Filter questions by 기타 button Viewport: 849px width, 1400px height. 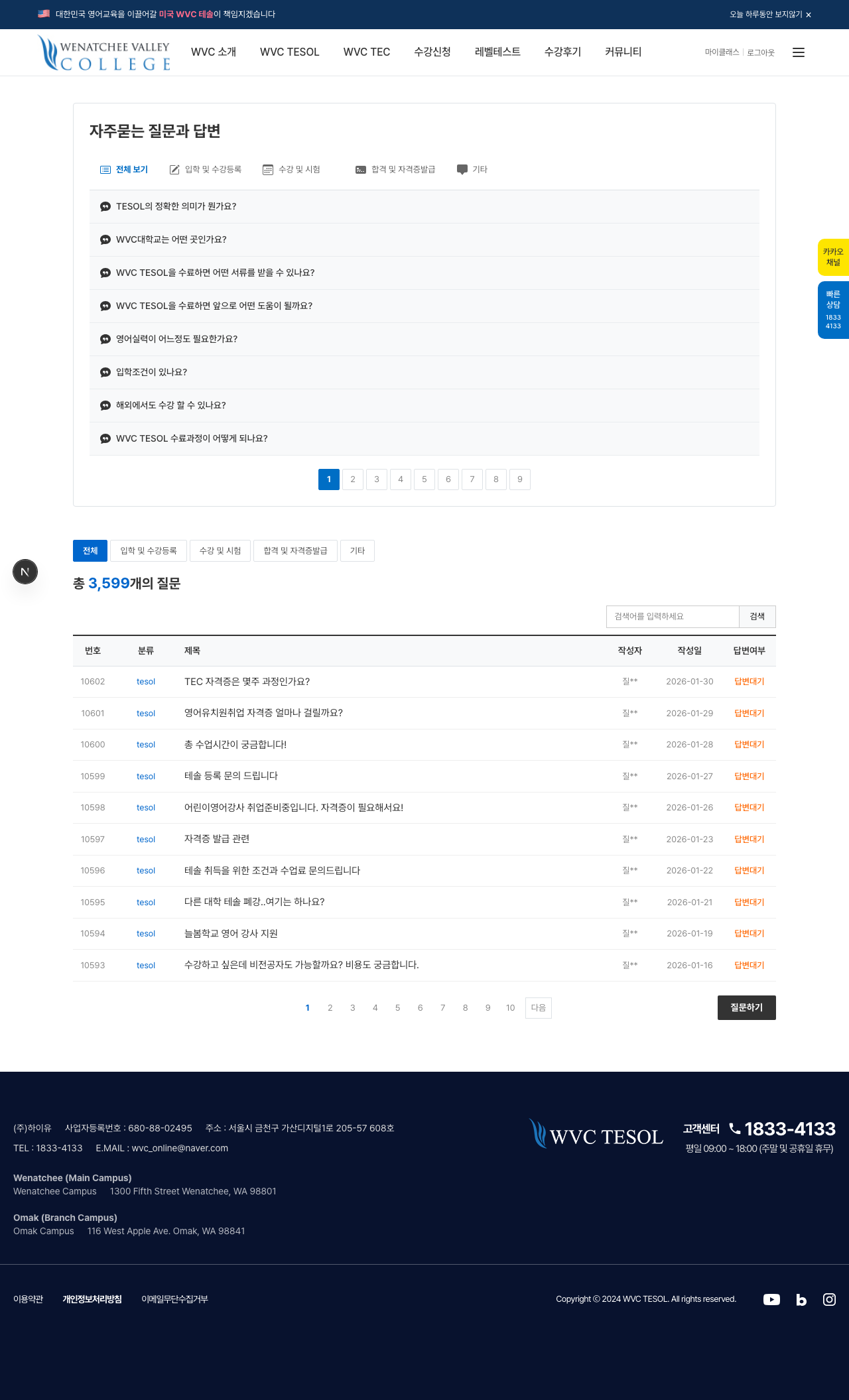(358, 550)
